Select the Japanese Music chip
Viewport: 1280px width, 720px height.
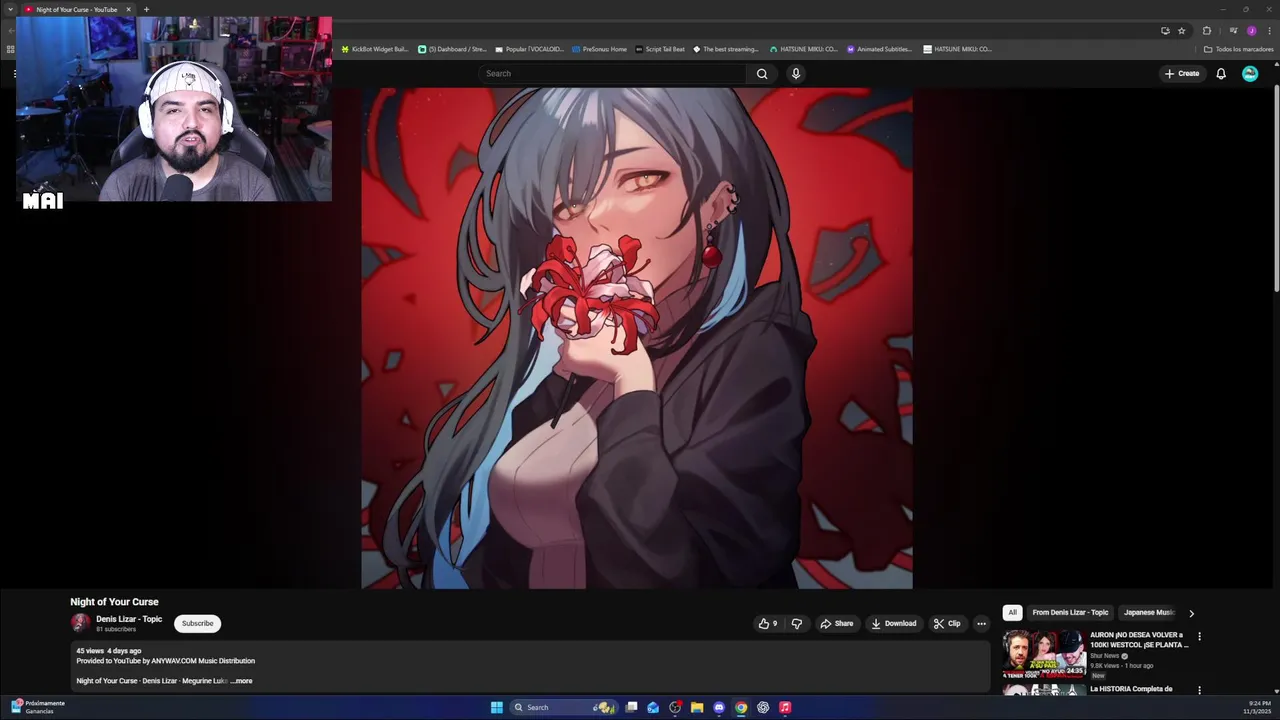(1149, 612)
